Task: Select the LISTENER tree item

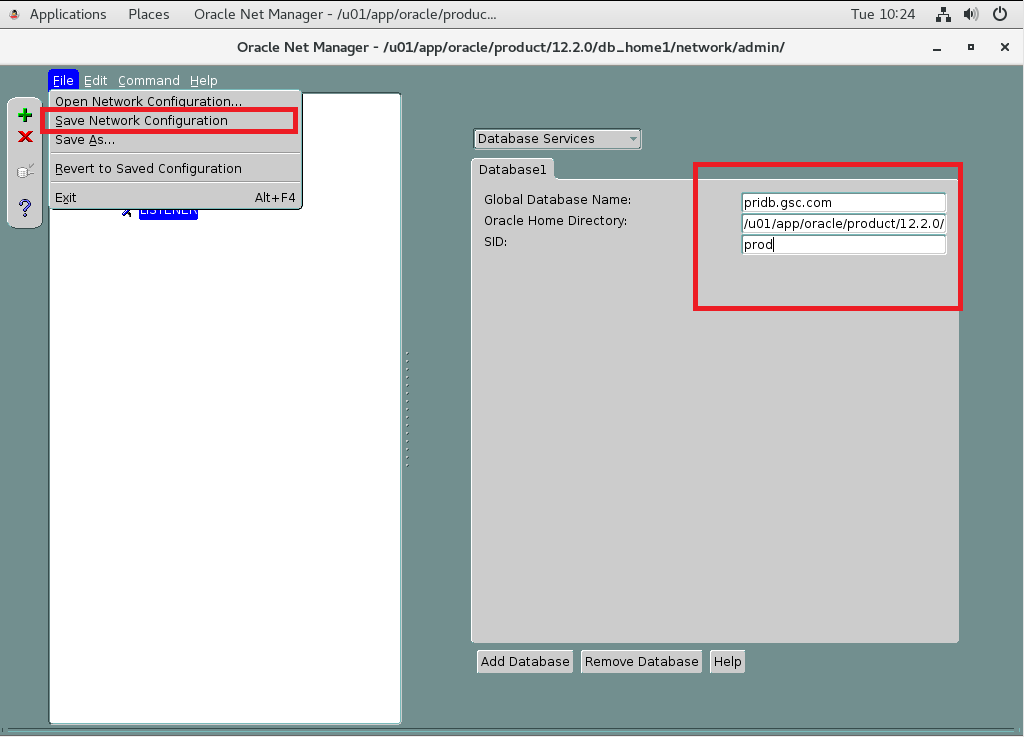Action: tap(168, 212)
